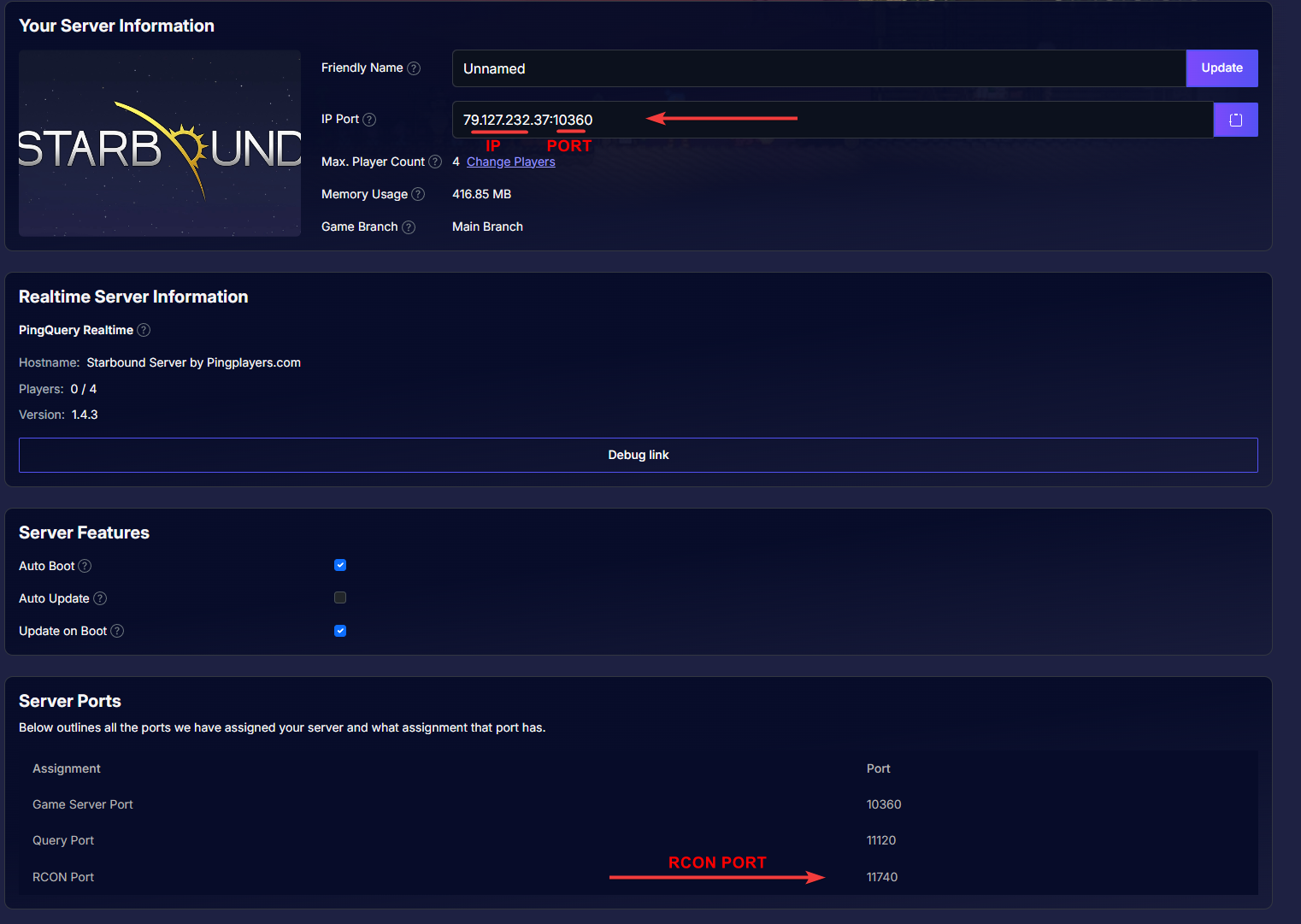Click the Debug link button
This screenshot has width=1301, height=924.
click(x=638, y=455)
